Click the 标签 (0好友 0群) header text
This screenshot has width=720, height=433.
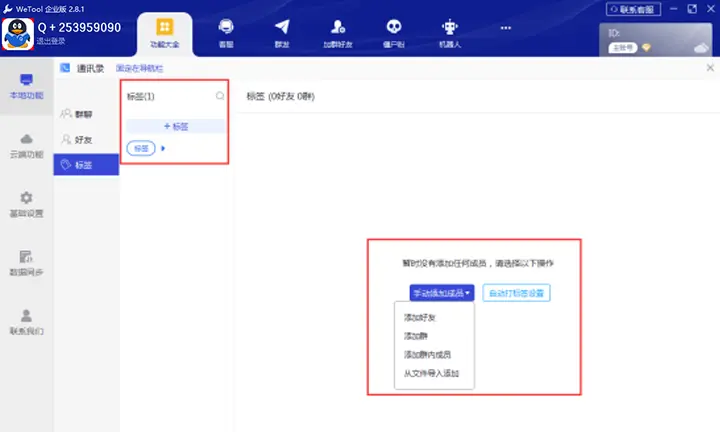[281, 96]
